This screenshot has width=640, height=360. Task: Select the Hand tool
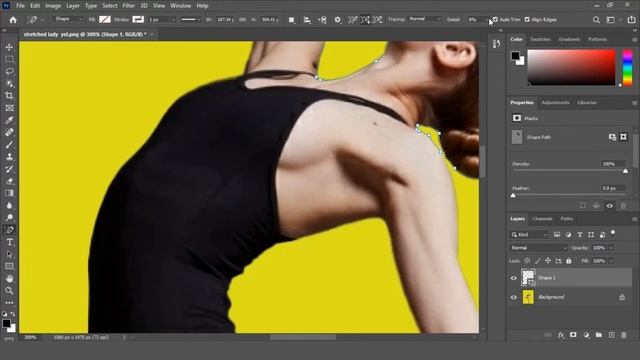(9, 279)
